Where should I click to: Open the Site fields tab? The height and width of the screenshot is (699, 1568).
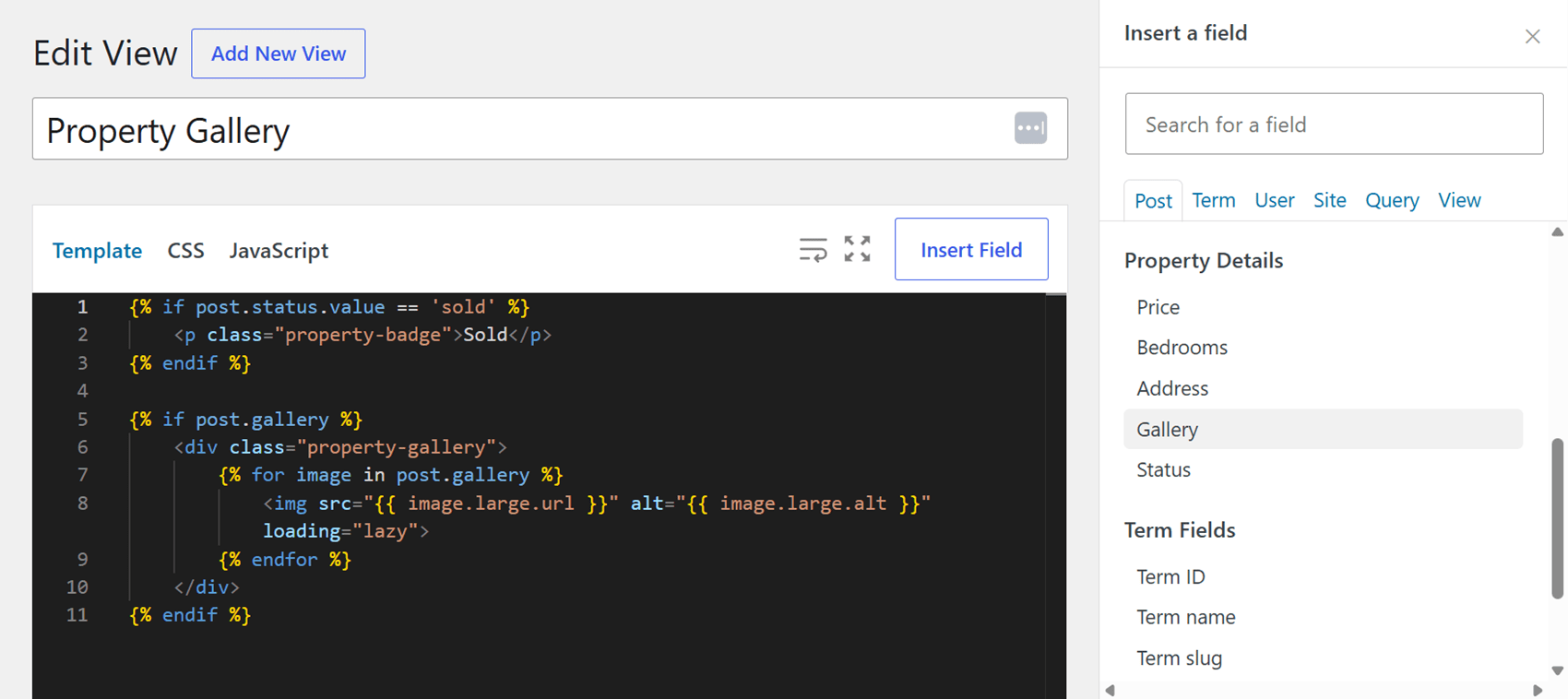(x=1329, y=200)
